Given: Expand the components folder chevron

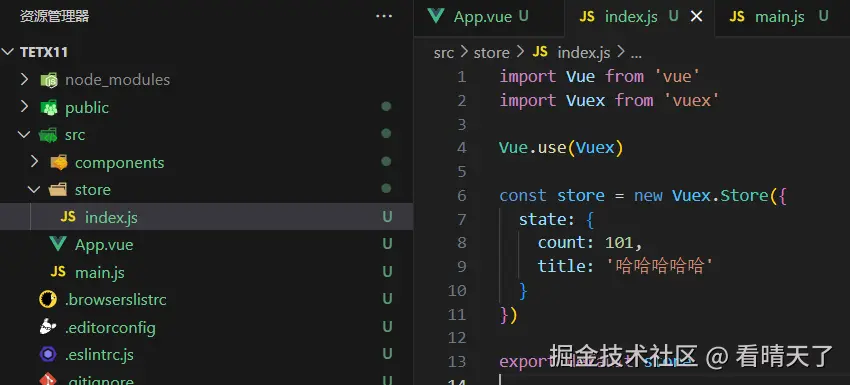Looking at the screenshot, I should [34, 162].
